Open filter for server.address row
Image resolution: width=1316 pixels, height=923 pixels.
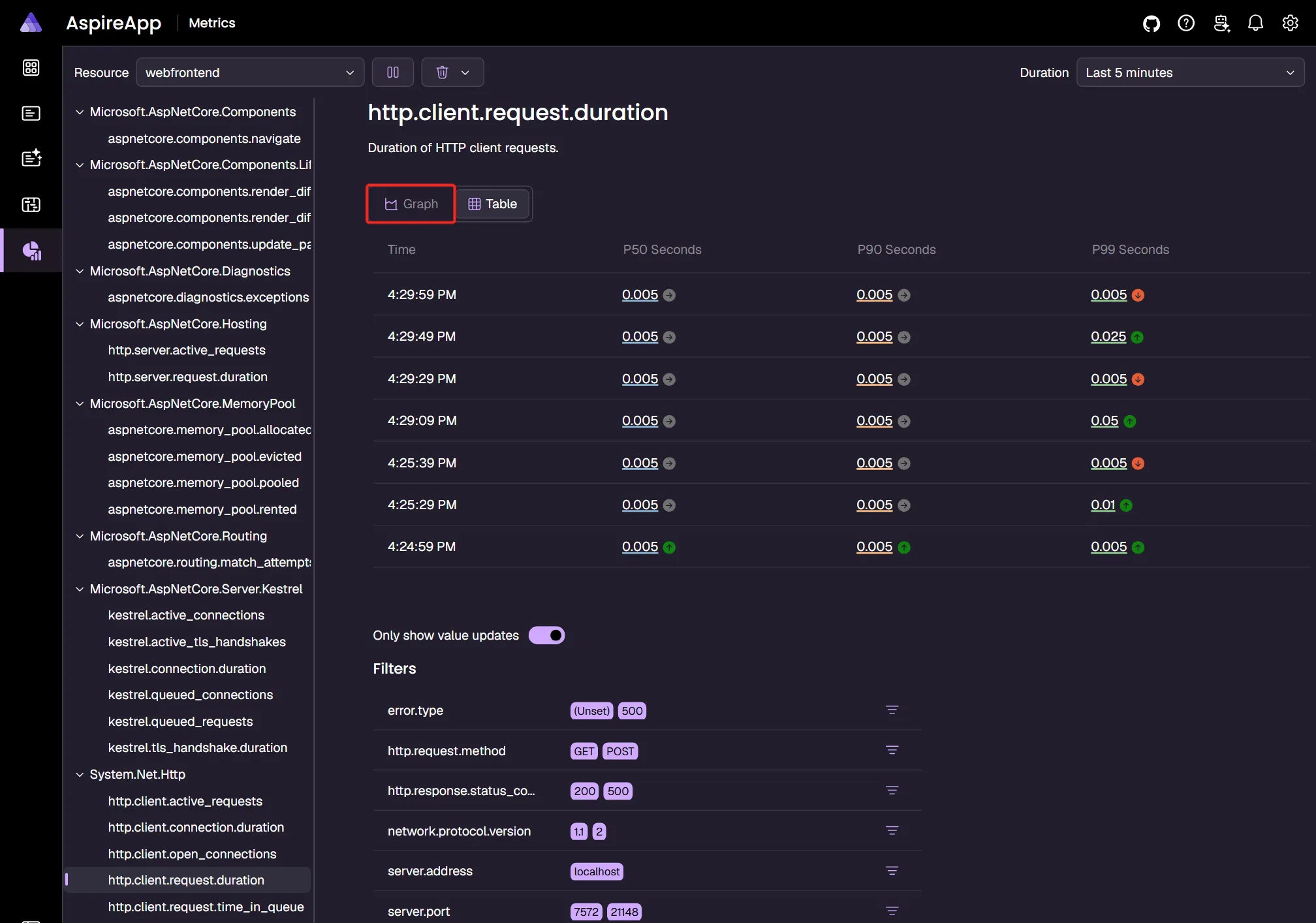[x=892, y=871]
